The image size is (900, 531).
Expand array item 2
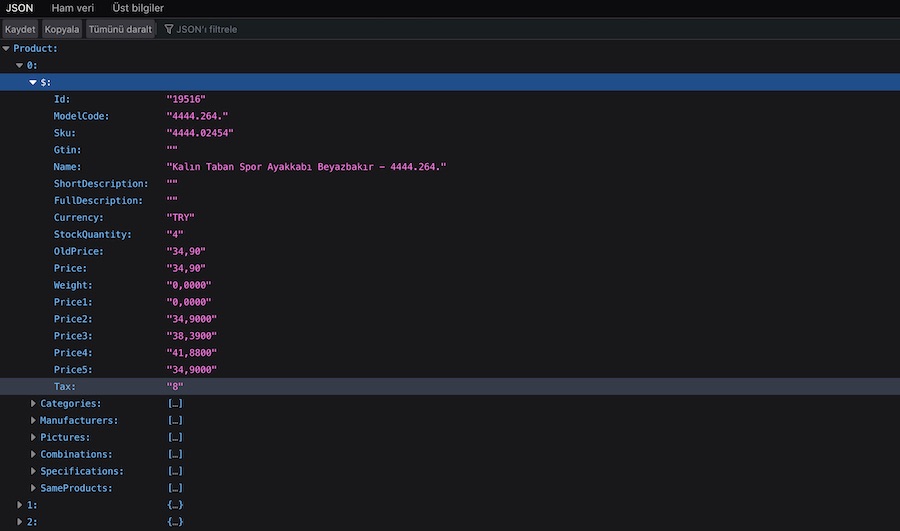point(20,522)
